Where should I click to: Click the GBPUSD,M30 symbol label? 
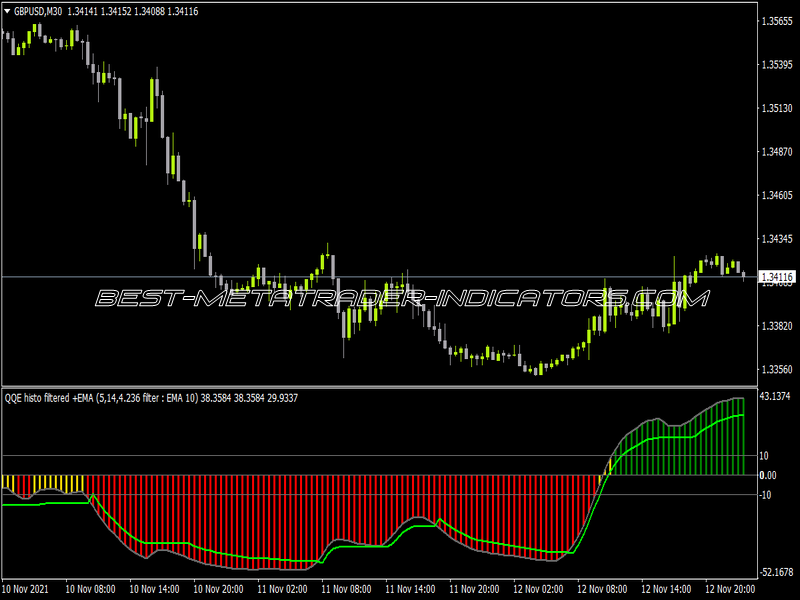click(38, 11)
